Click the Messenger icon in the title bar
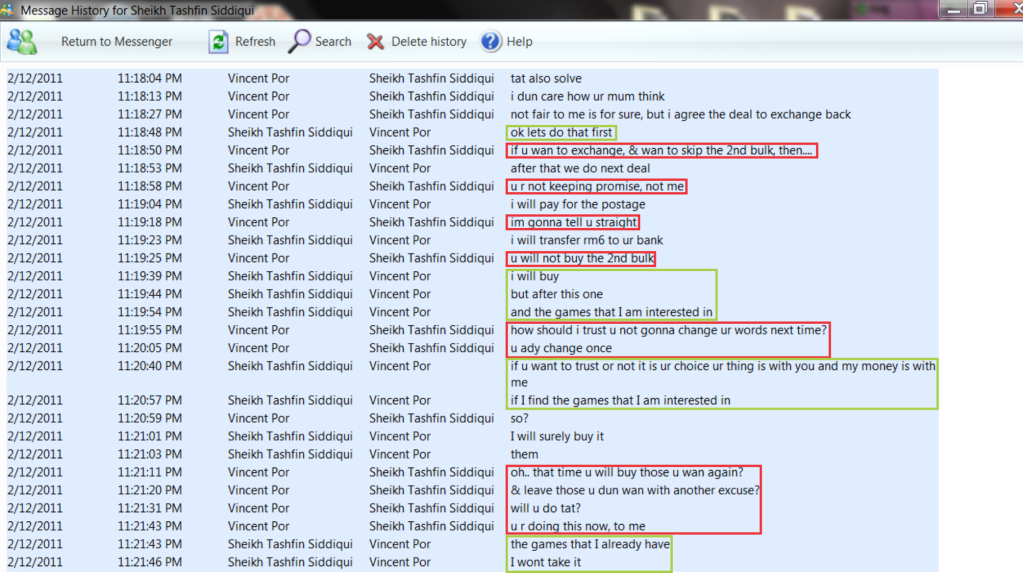The image size is (1023, 573). pyautogui.click(x=9, y=9)
